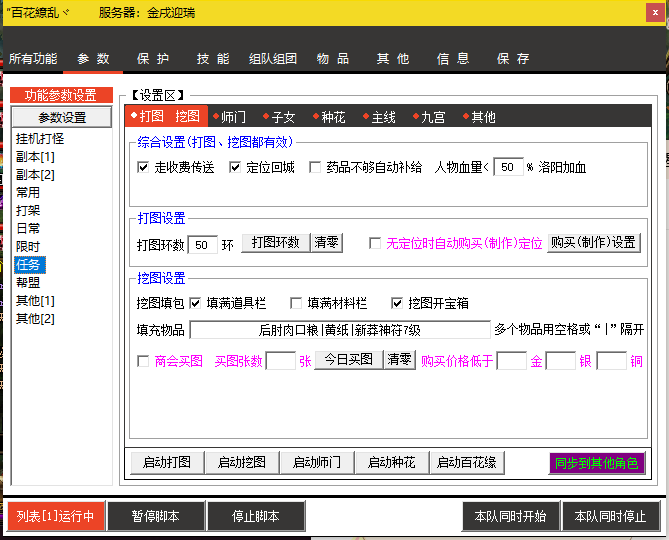Open 购买(制作)设置 button
669x540 pixels.
click(593, 243)
